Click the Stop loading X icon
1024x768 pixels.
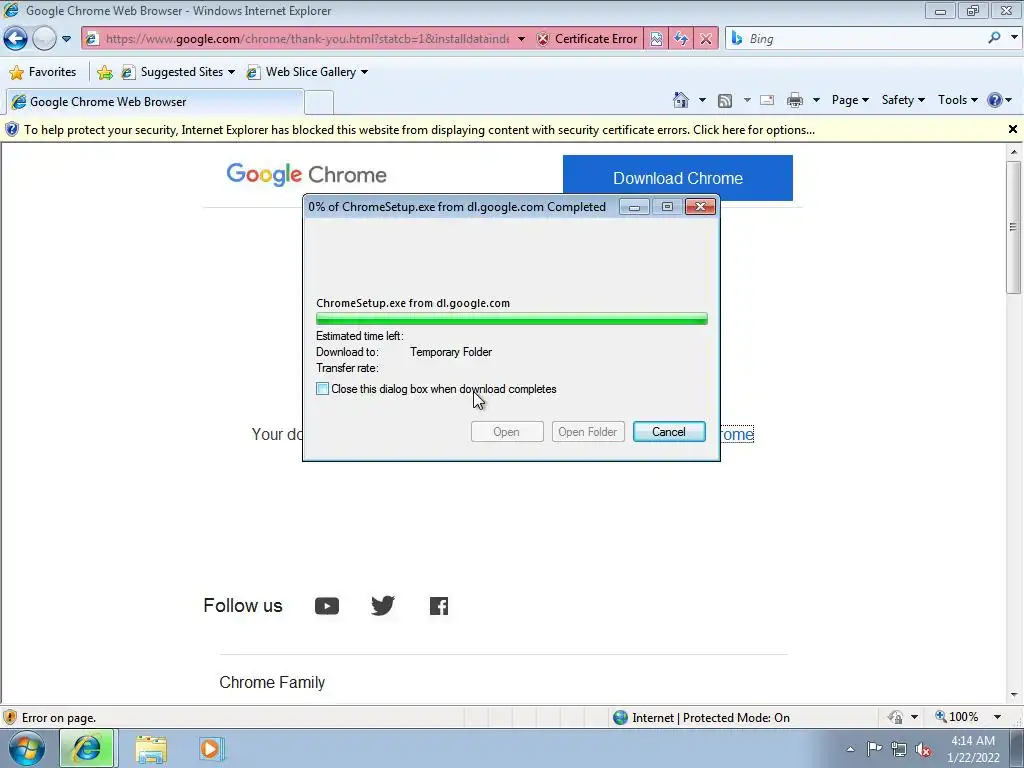(x=705, y=39)
